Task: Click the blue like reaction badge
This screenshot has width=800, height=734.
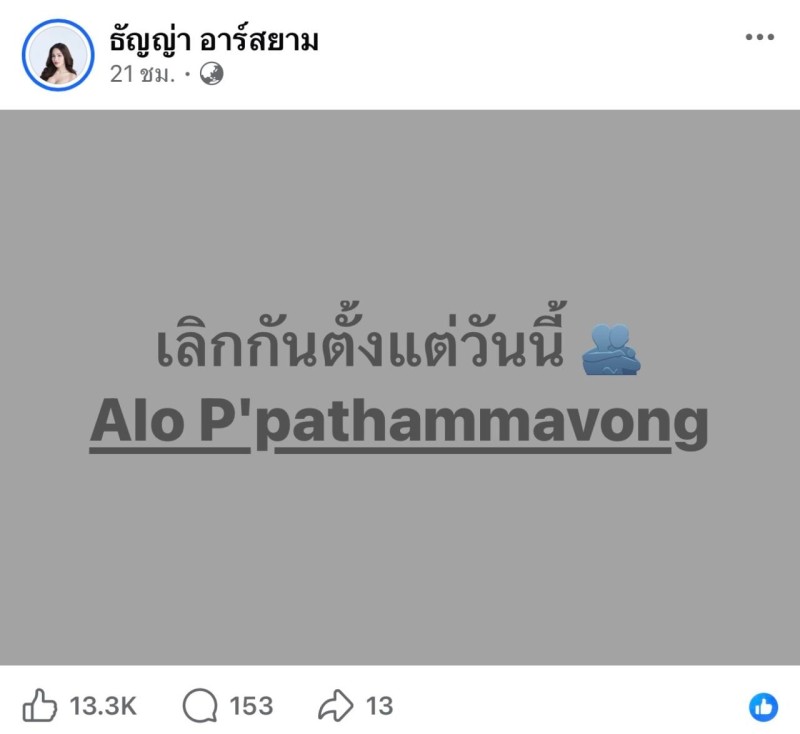Action: [763, 707]
